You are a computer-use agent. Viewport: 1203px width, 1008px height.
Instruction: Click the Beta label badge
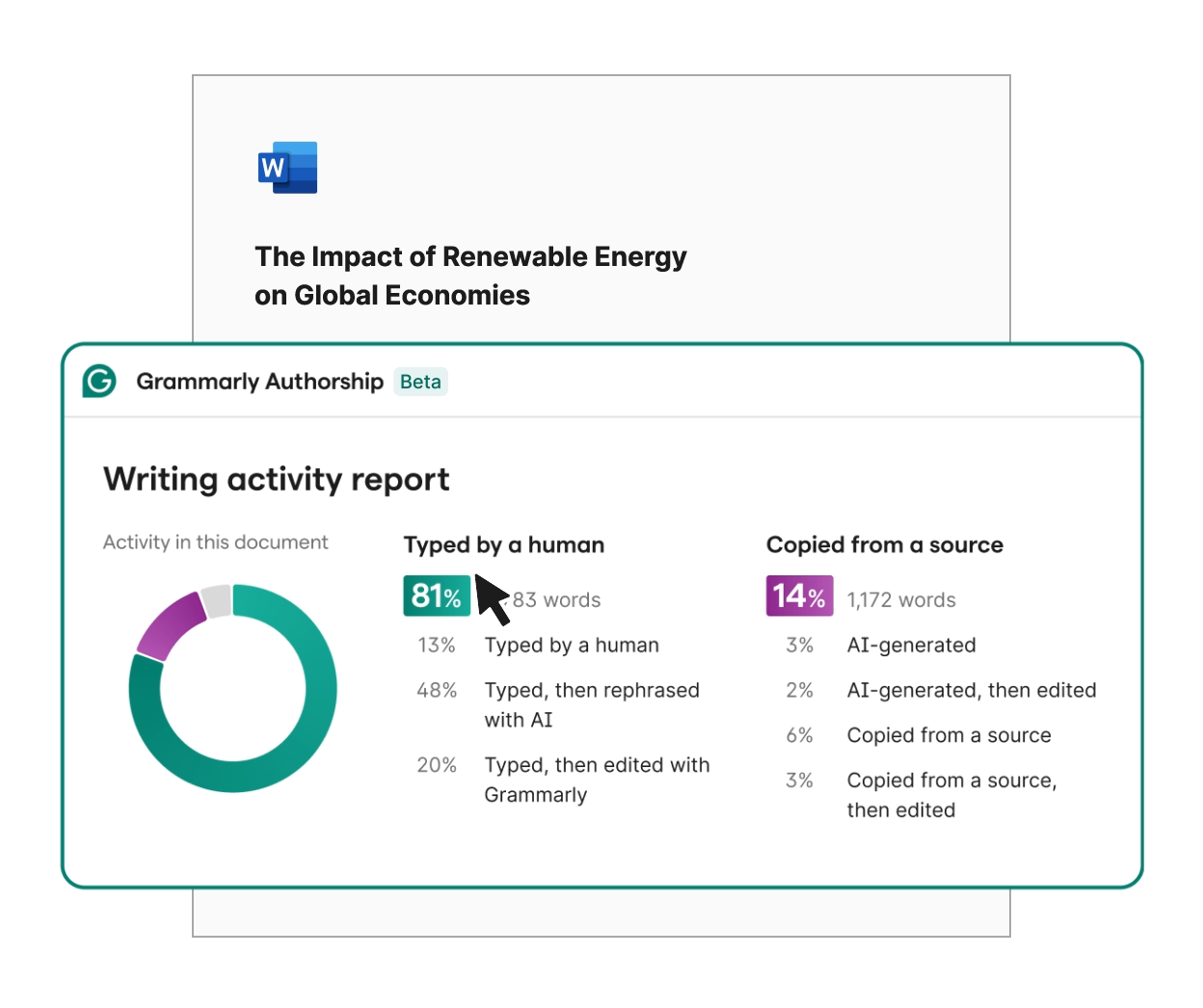(x=420, y=382)
